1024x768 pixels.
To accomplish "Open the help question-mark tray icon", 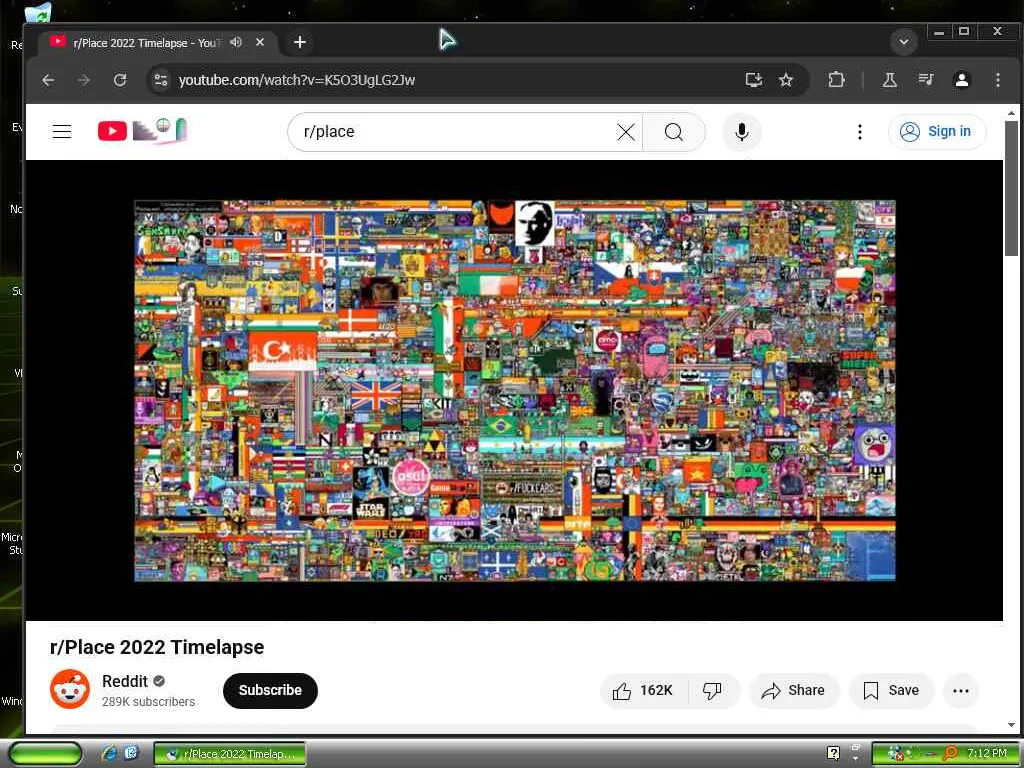I will (x=833, y=753).
